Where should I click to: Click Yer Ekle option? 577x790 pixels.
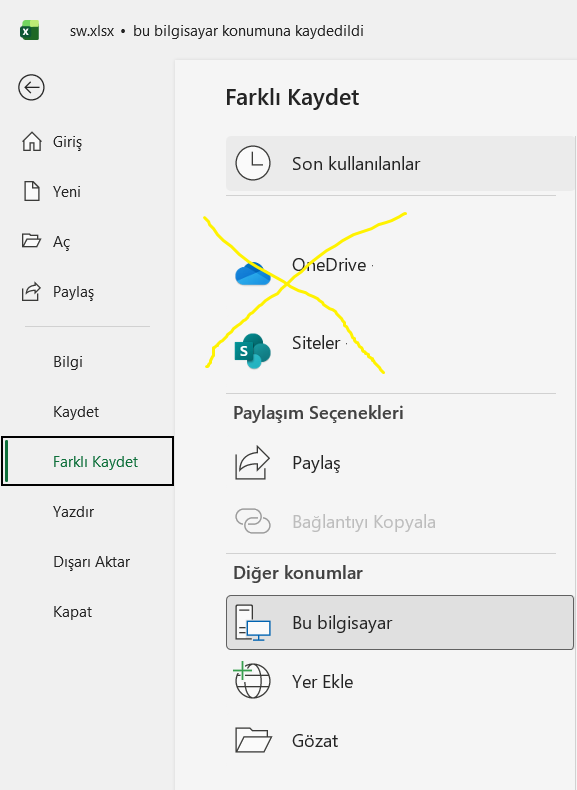pos(323,682)
